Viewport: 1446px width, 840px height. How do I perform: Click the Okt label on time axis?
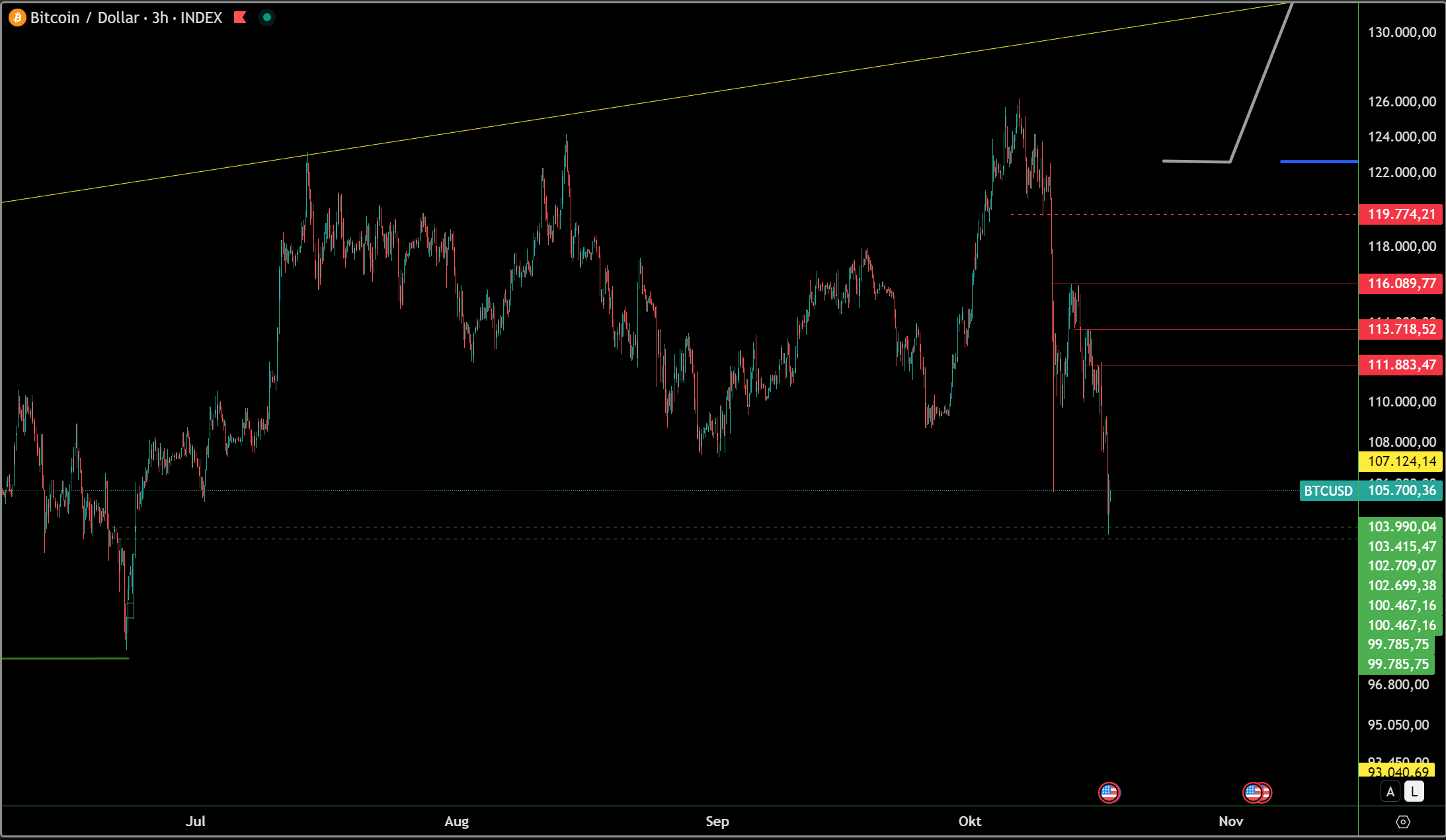pos(969,821)
